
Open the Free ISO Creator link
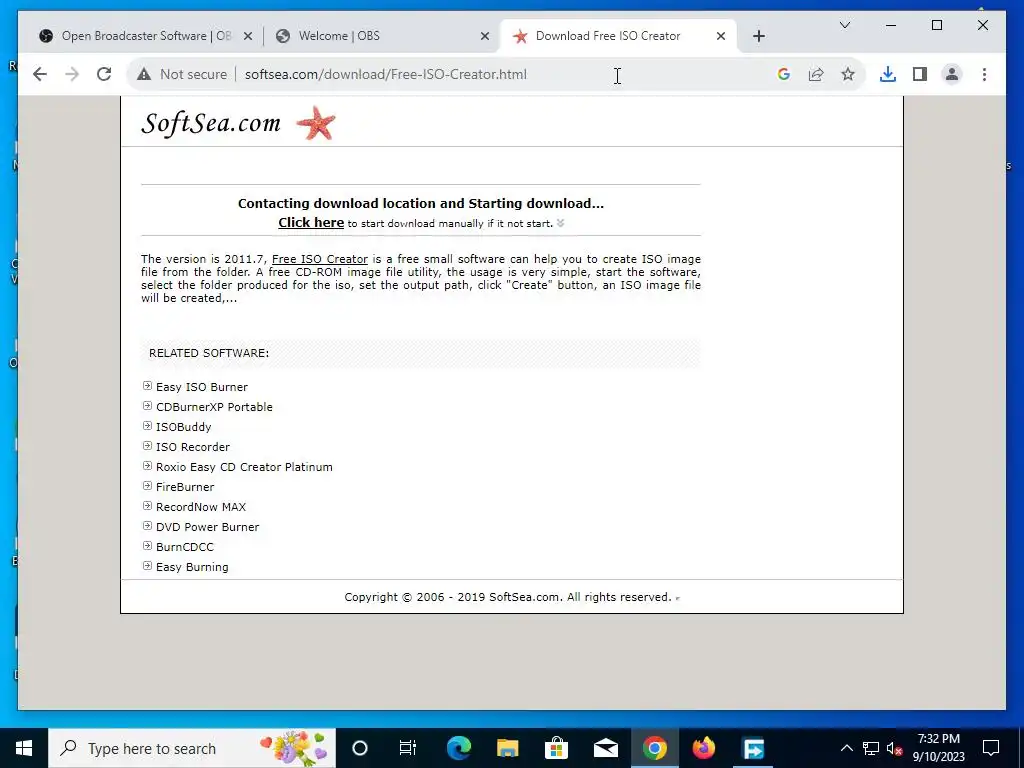click(x=319, y=259)
